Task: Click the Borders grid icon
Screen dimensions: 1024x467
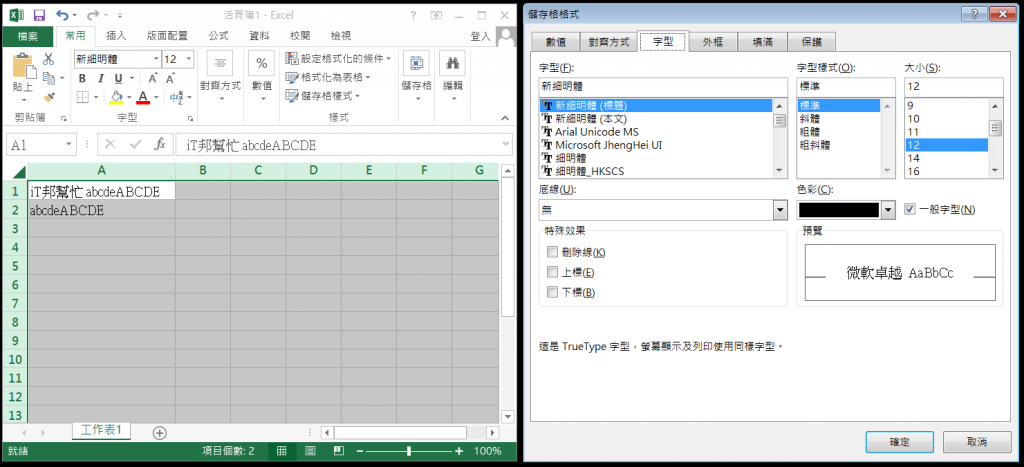Action: point(83,97)
